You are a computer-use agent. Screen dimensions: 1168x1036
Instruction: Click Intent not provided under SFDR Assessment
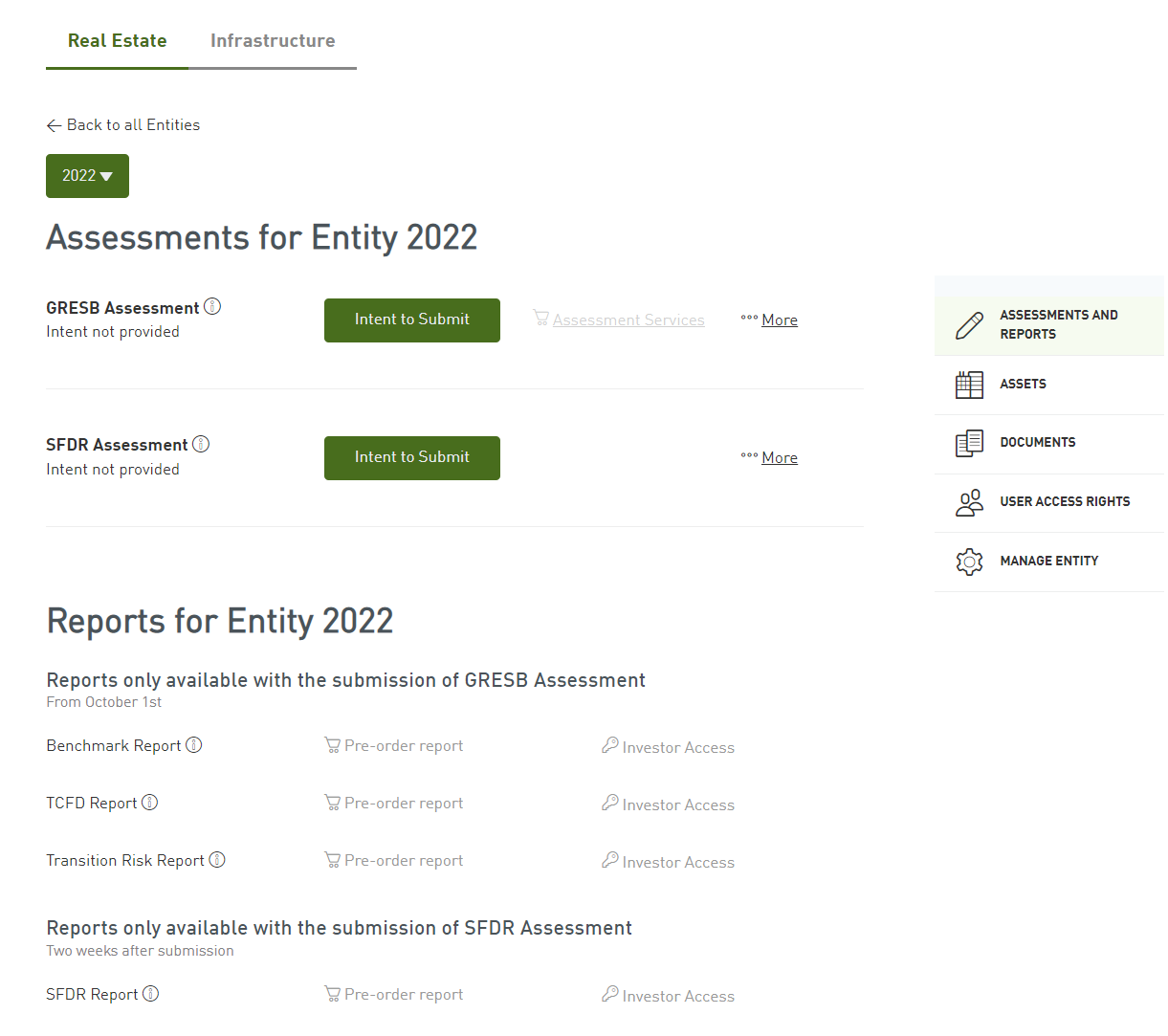(113, 470)
